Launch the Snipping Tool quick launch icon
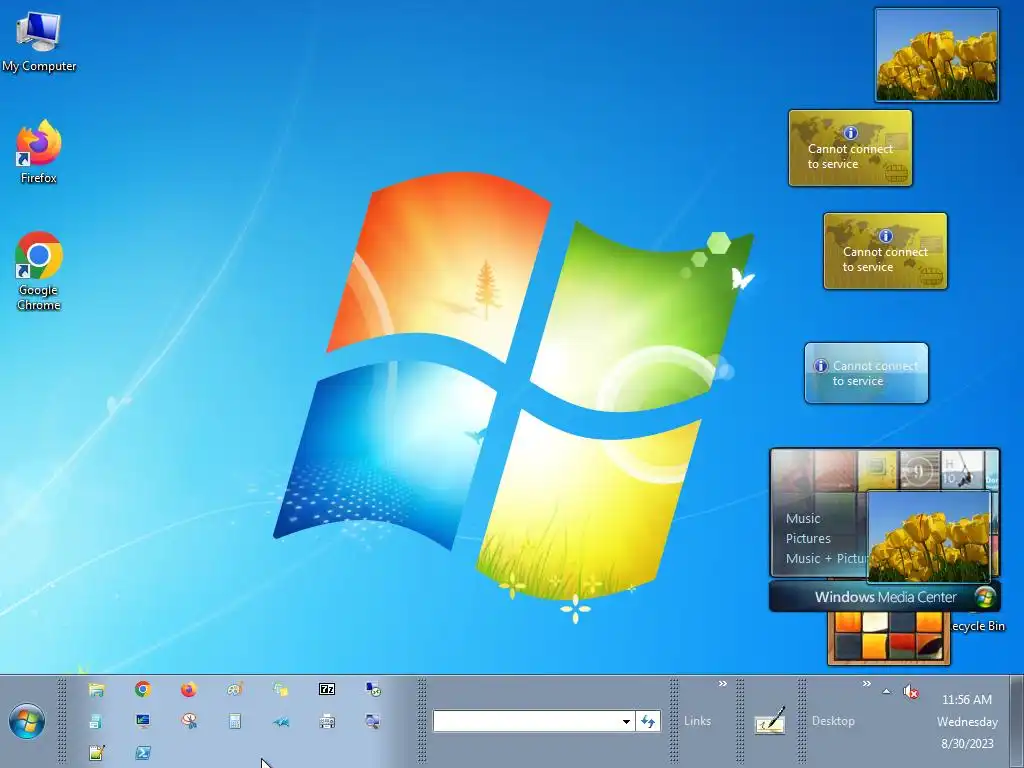Viewport: 1024px width, 768px height. coord(189,722)
